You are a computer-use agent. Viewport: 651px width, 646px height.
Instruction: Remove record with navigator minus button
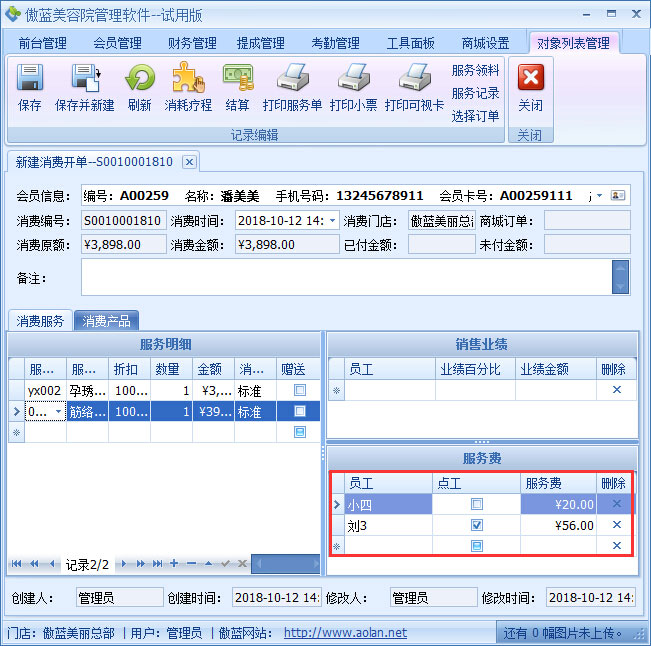pos(191,563)
